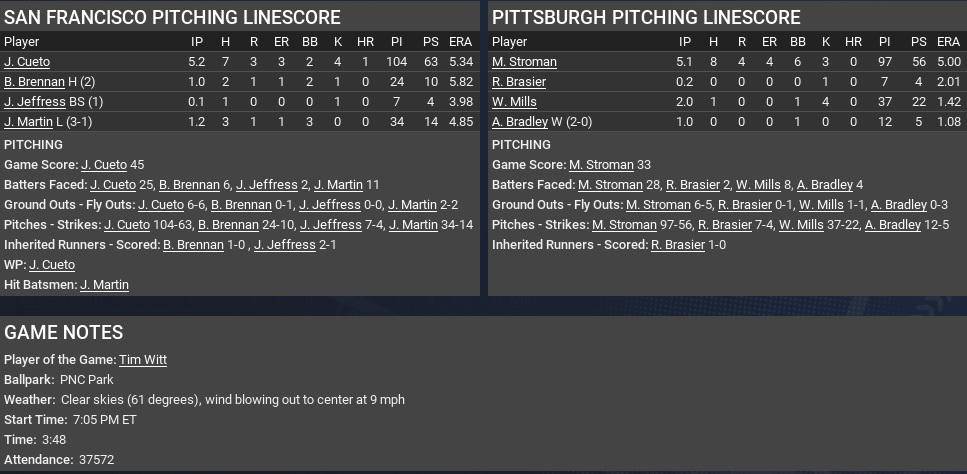Open J. Cueto in San Francisco linescore table
The width and height of the screenshot is (967, 474).
(x=27, y=62)
